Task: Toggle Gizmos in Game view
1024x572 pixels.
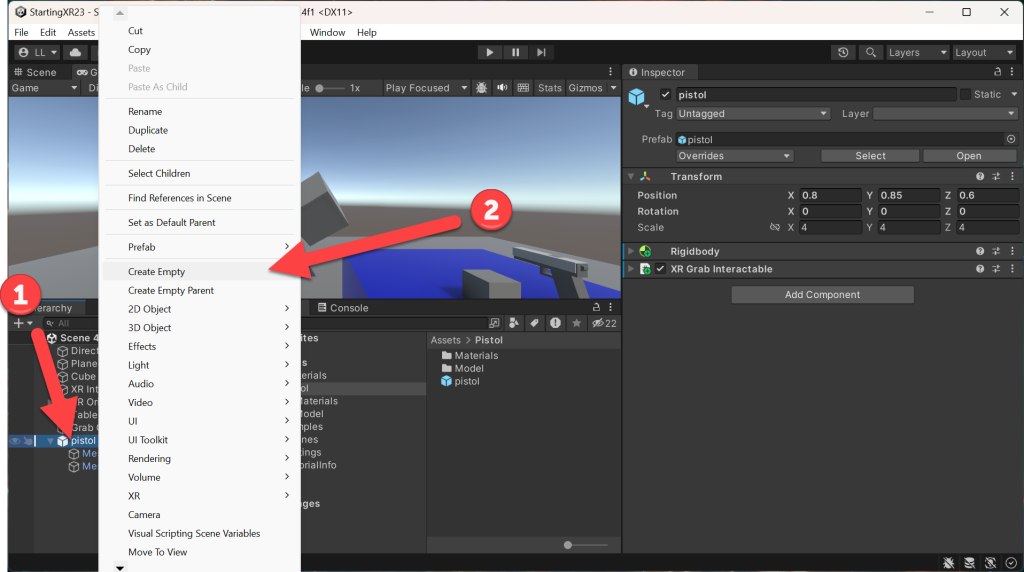Action: click(x=585, y=87)
